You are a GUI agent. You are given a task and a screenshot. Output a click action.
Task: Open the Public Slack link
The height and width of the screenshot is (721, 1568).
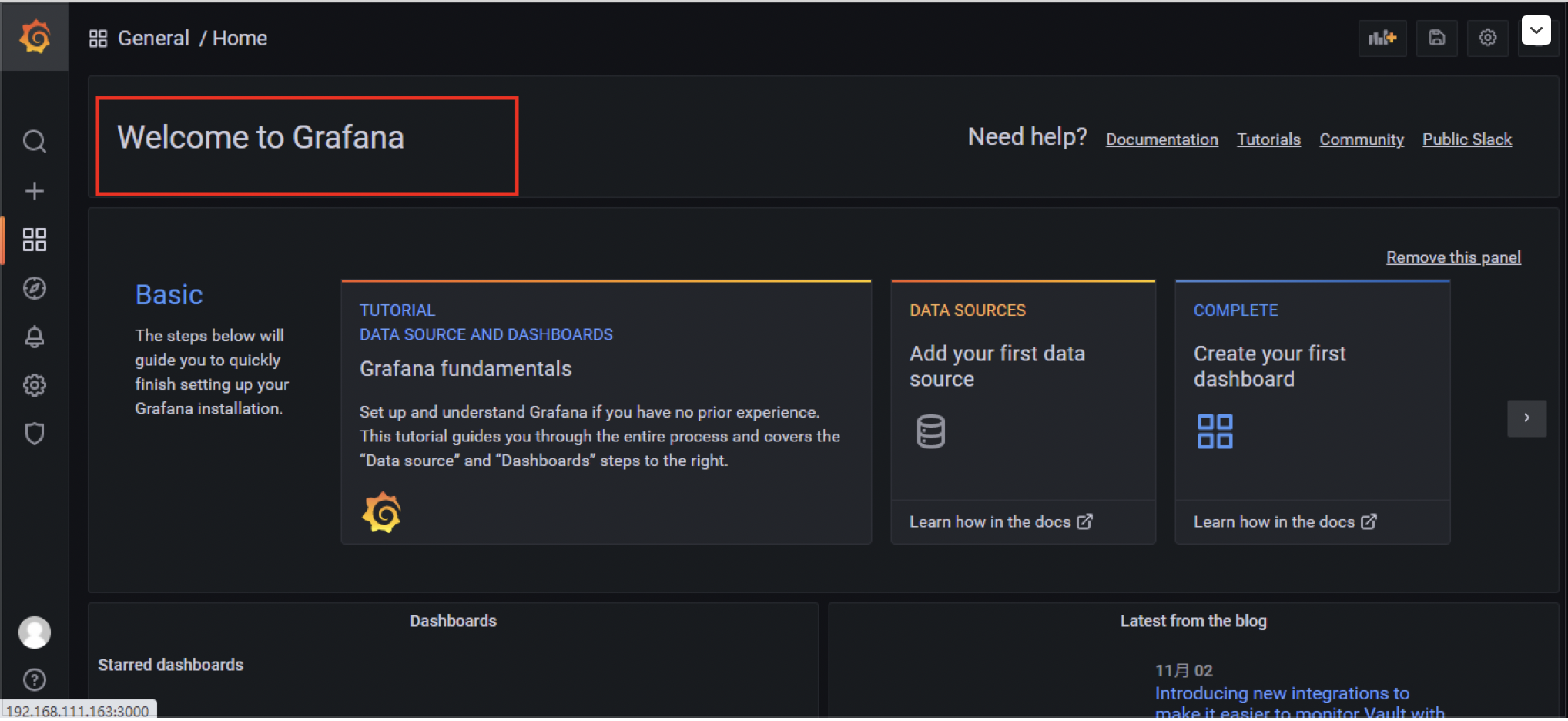(x=1467, y=139)
